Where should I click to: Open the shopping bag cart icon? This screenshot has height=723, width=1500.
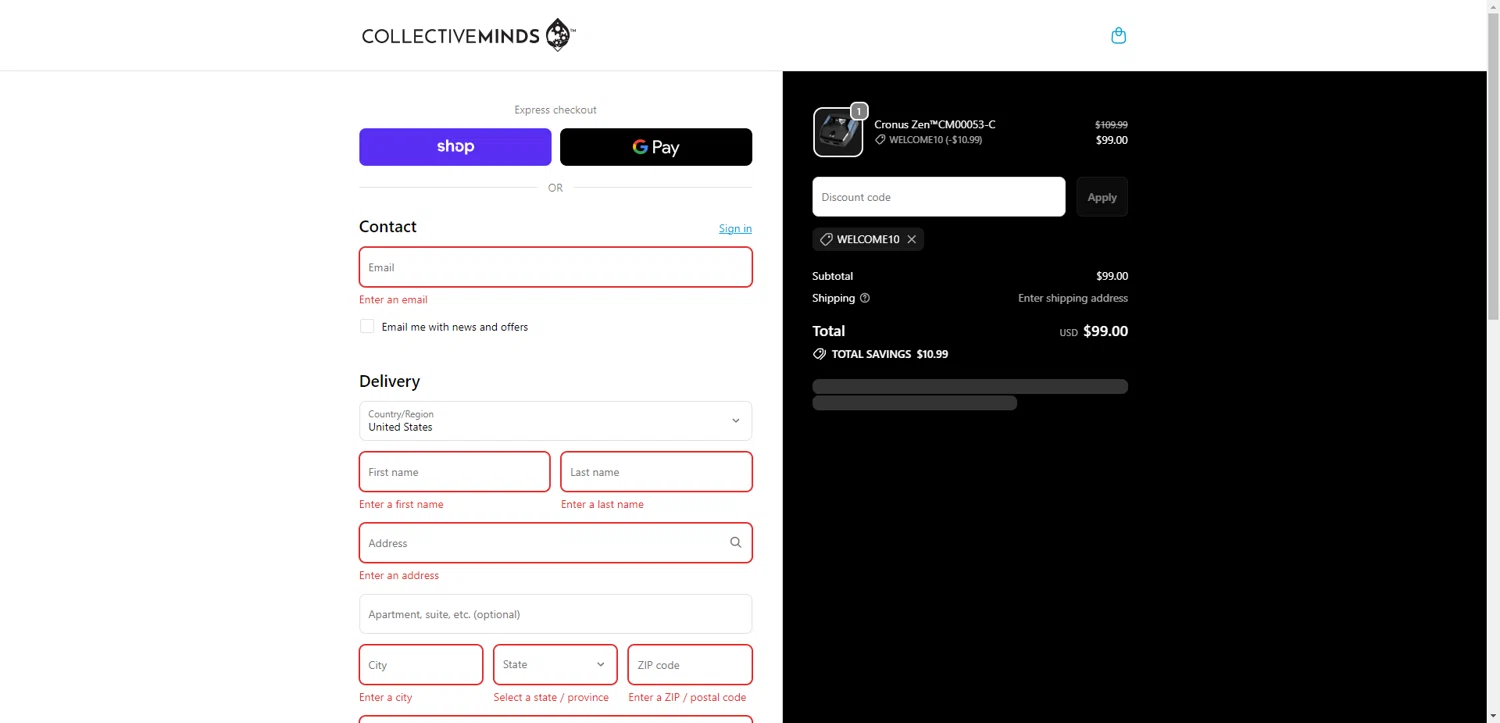1118,35
